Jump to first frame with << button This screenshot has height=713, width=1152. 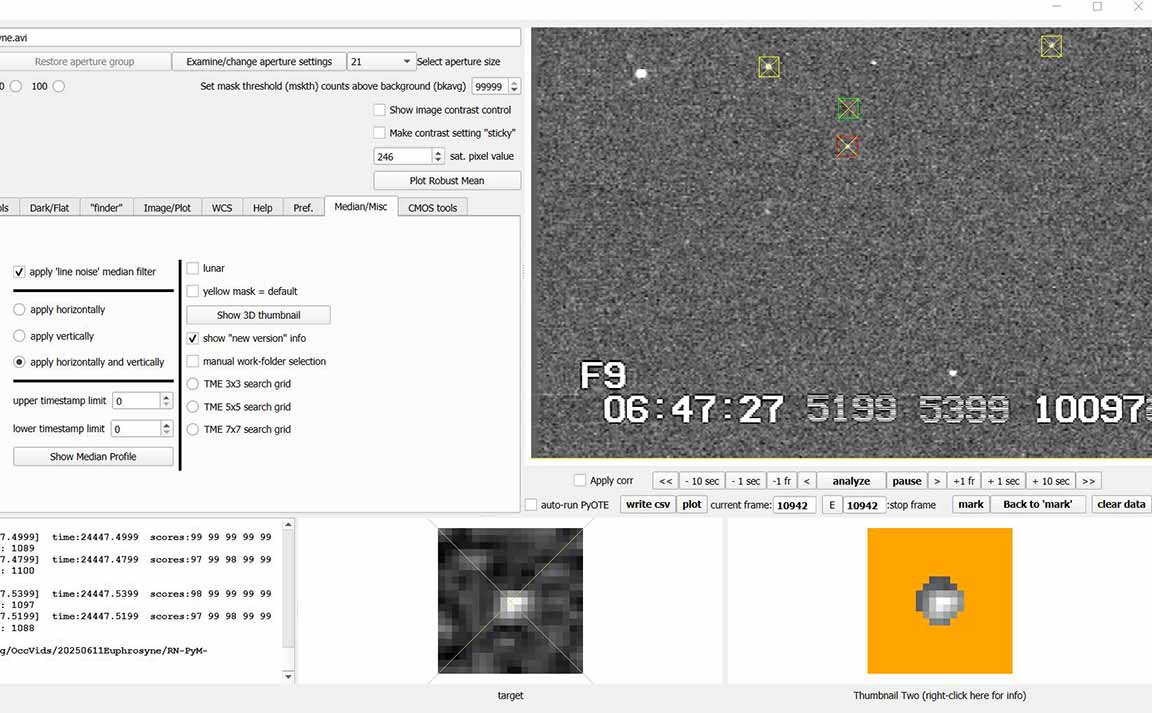pyautogui.click(x=666, y=481)
